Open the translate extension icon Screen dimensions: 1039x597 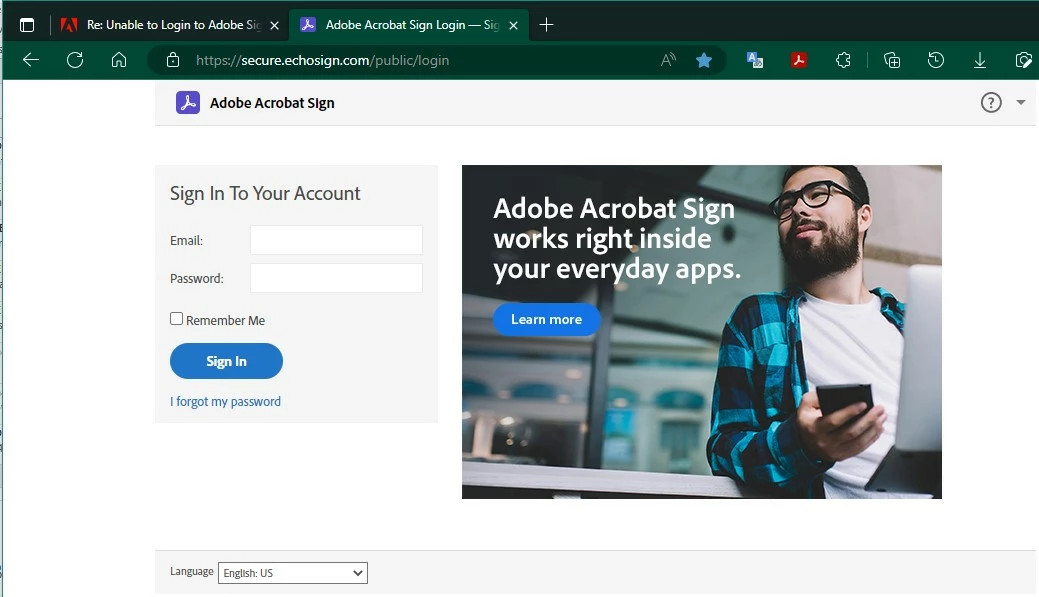click(755, 60)
